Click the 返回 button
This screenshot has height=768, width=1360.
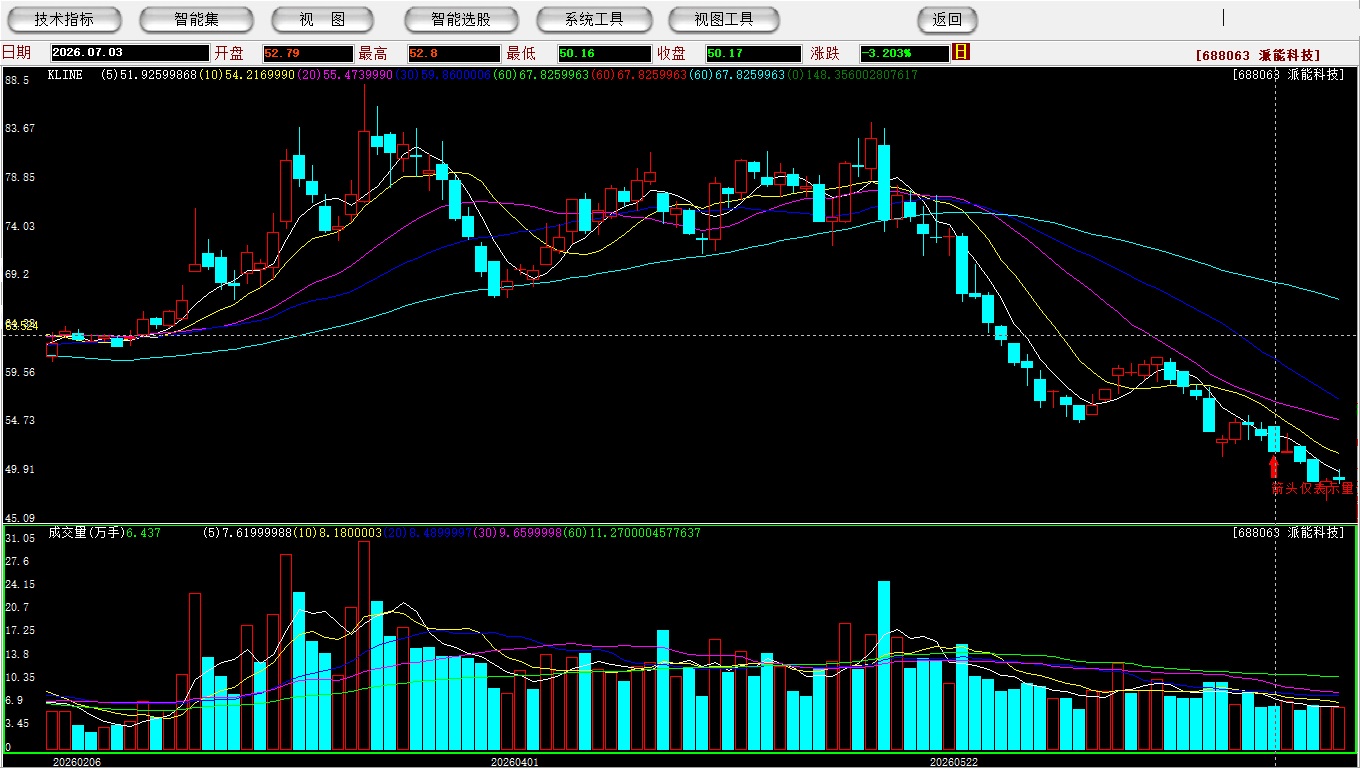point(947,19)
